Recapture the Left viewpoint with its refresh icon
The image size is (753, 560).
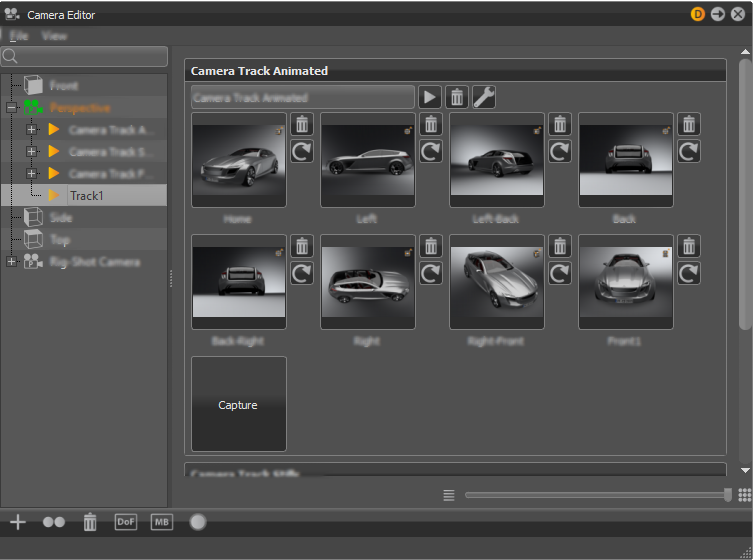431,151
